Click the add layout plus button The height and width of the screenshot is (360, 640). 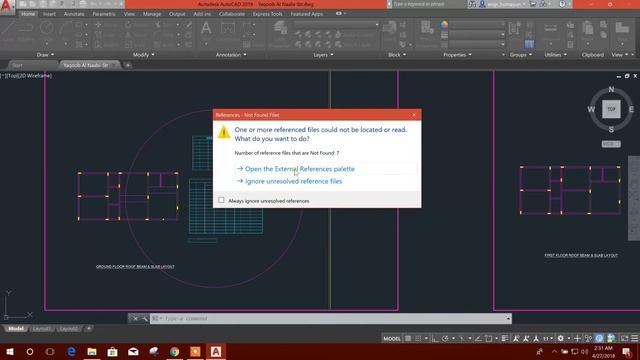[89, 329]
